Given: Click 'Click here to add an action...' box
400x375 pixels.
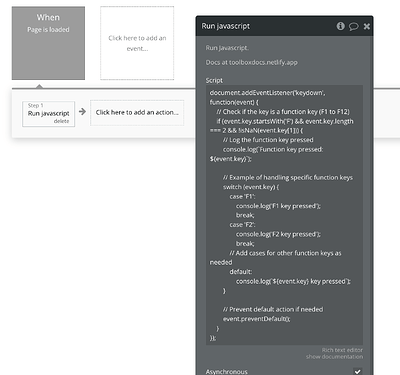Looking at the screenshot, I should coord(137,113).
